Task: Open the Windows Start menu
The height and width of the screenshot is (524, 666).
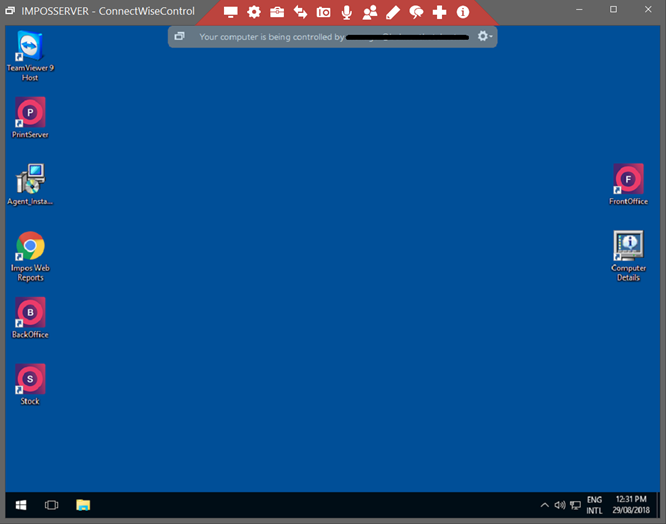Action: coord(21,505)
